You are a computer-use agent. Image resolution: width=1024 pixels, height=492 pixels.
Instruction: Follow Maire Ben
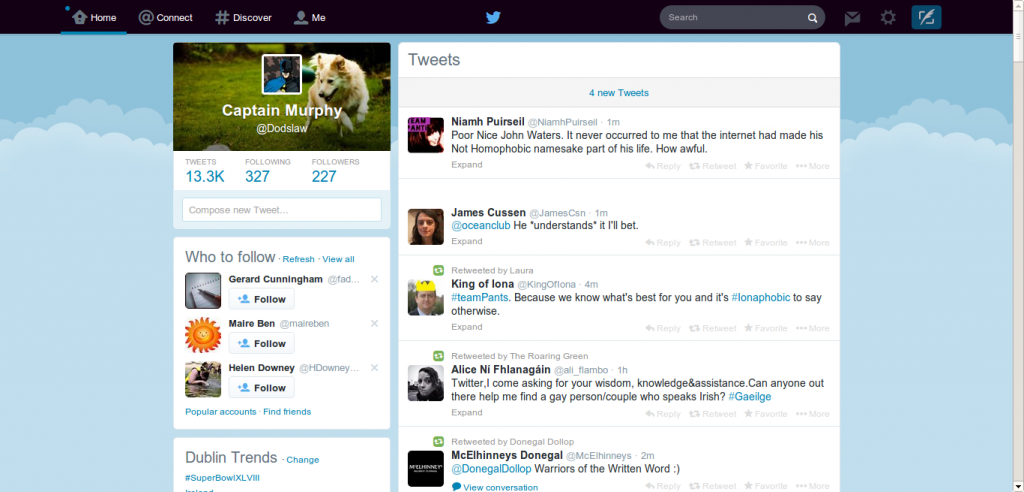coord(261,344)
